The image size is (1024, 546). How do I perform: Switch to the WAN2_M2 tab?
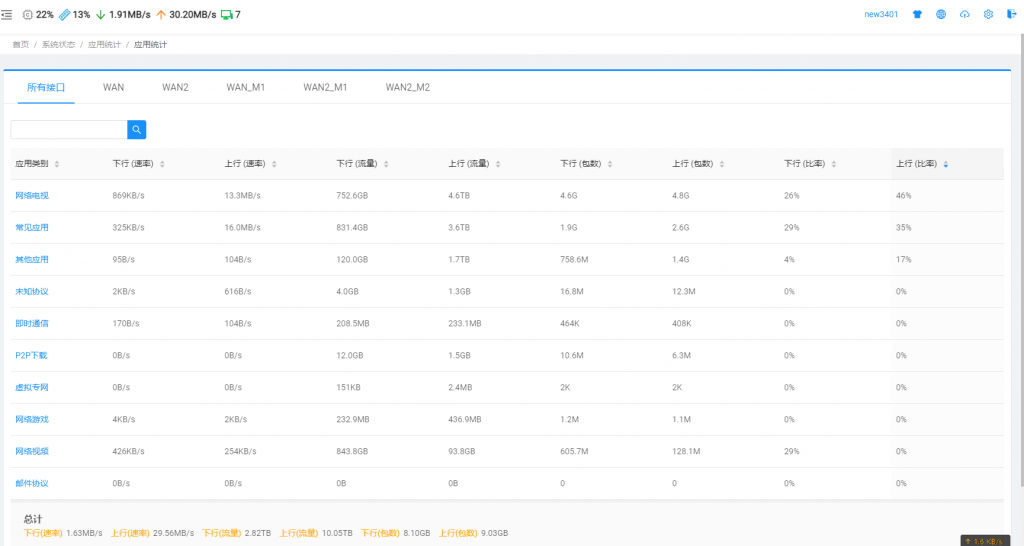pyautogui.click(x=408, y=88)
